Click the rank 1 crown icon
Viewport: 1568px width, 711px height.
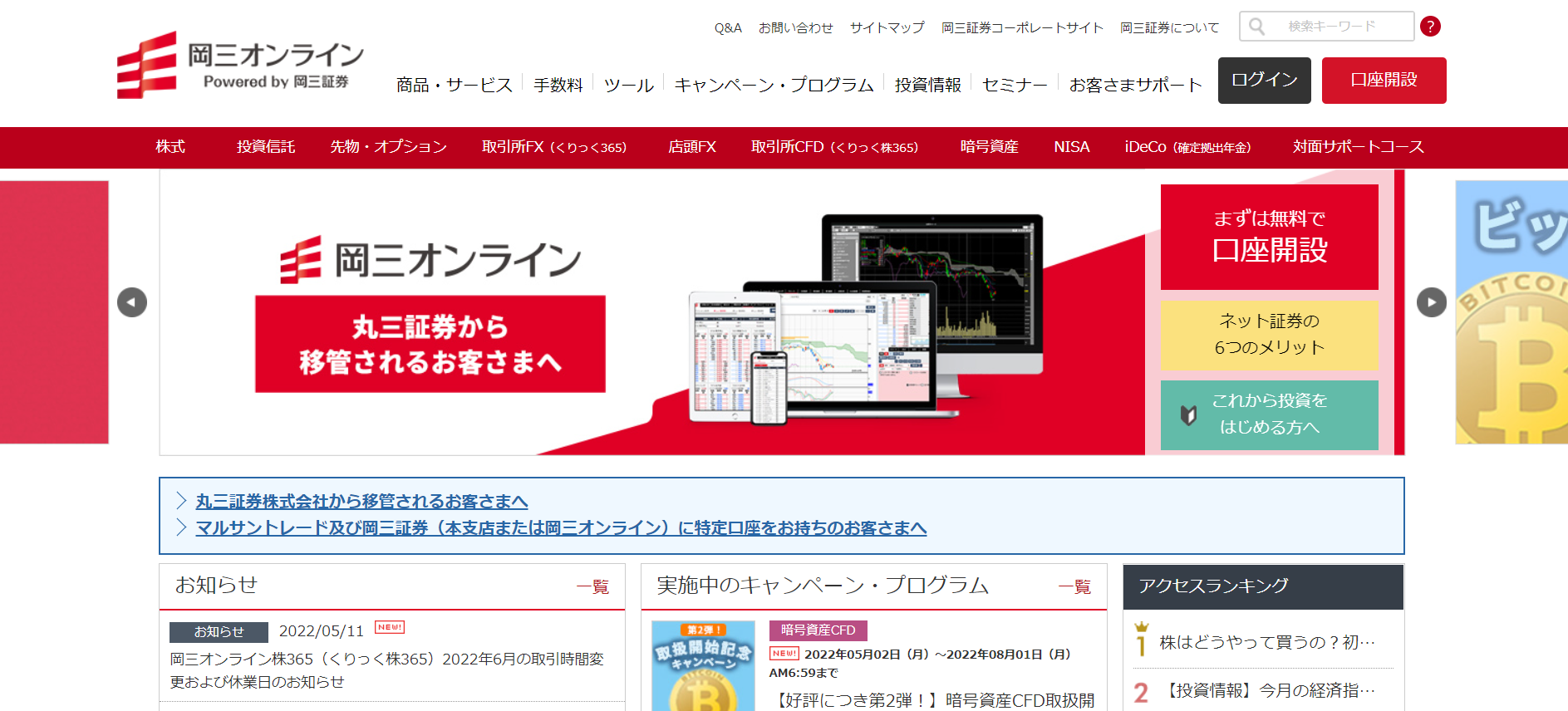click(x=1142, y=640)
